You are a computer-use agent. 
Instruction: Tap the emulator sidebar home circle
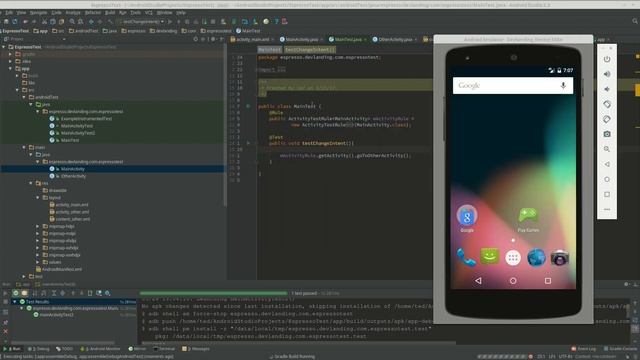point(607,179)
